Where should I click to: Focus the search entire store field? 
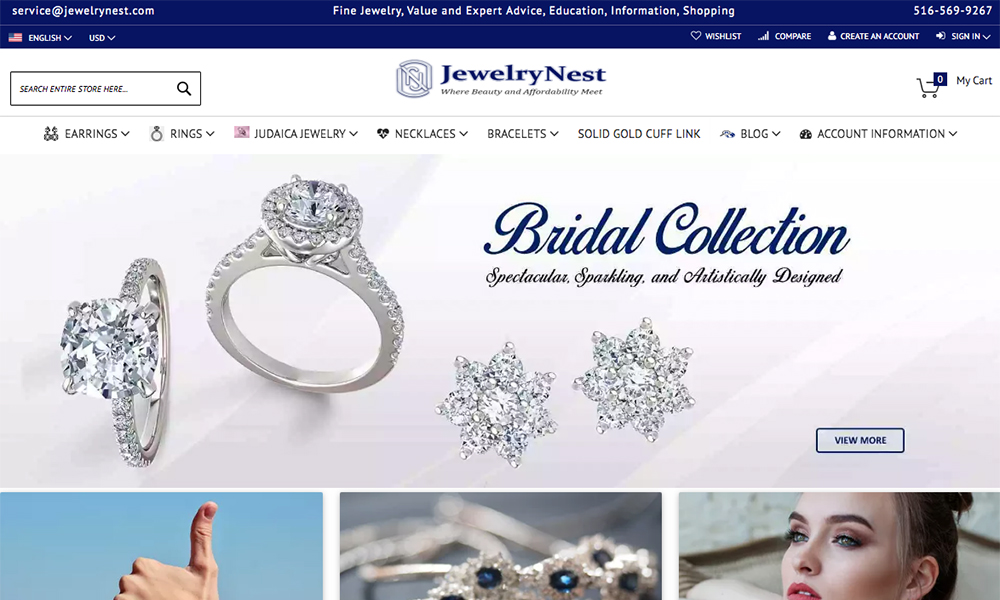(92, 89)
